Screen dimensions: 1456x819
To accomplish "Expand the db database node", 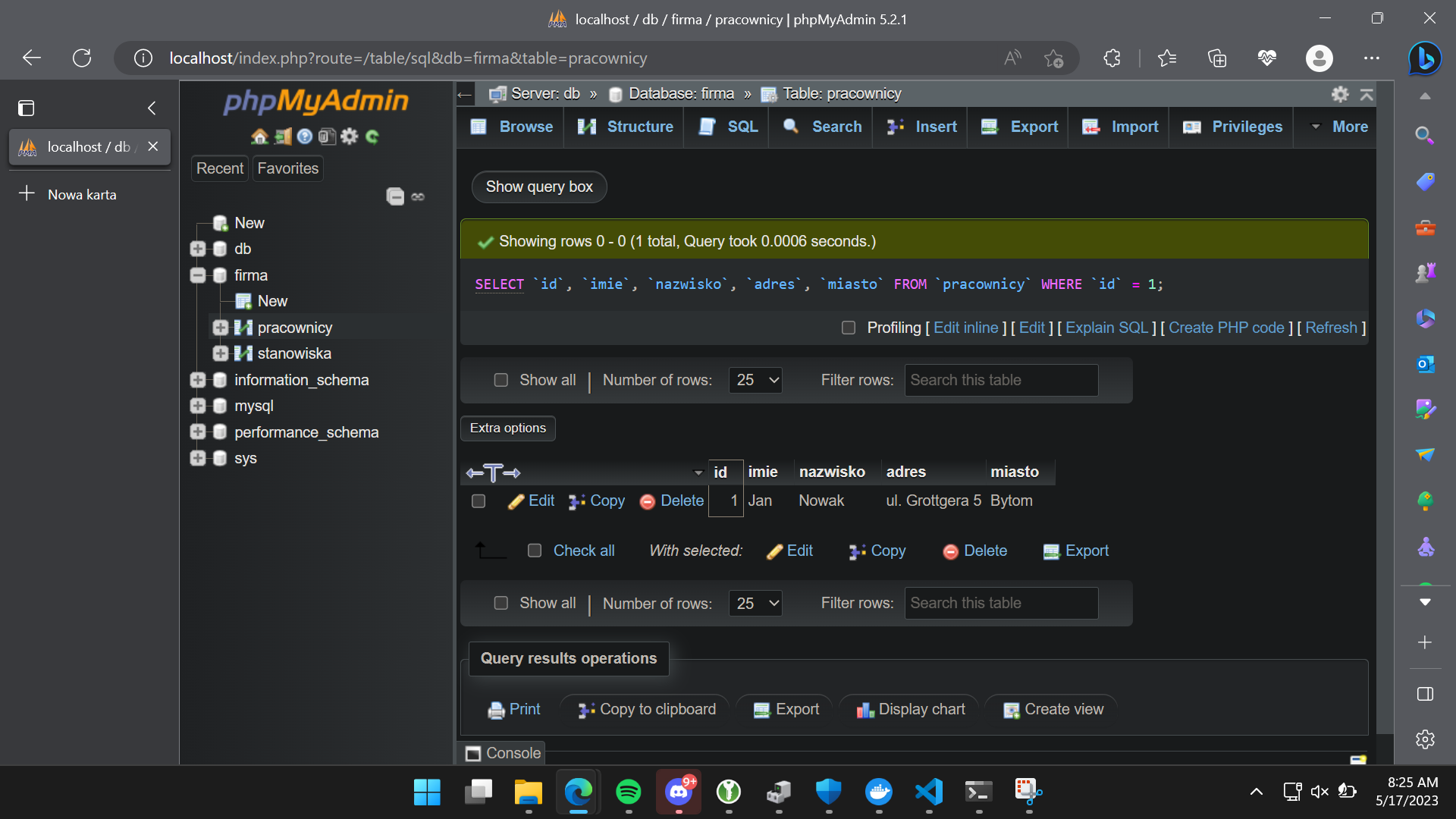I will tap(198, 249).
